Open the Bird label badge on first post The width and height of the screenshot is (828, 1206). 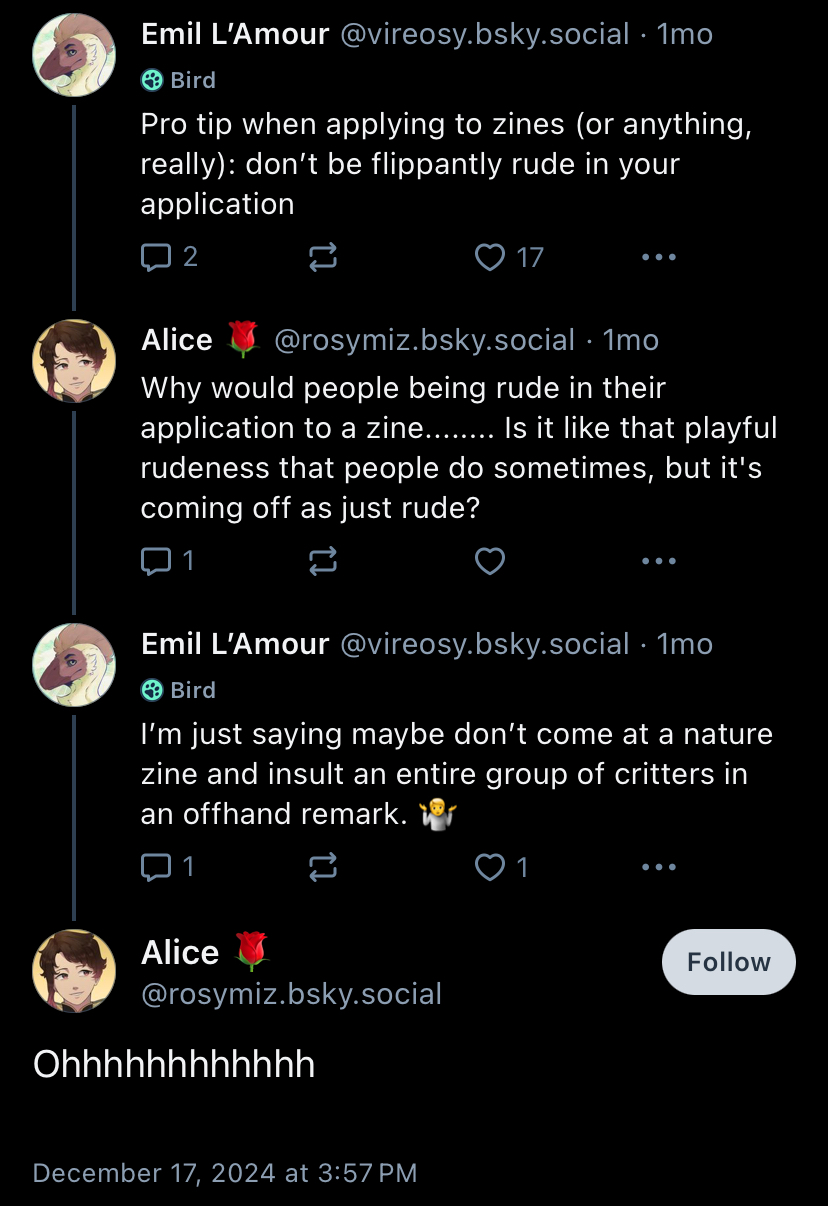click(x=178, y=80)
